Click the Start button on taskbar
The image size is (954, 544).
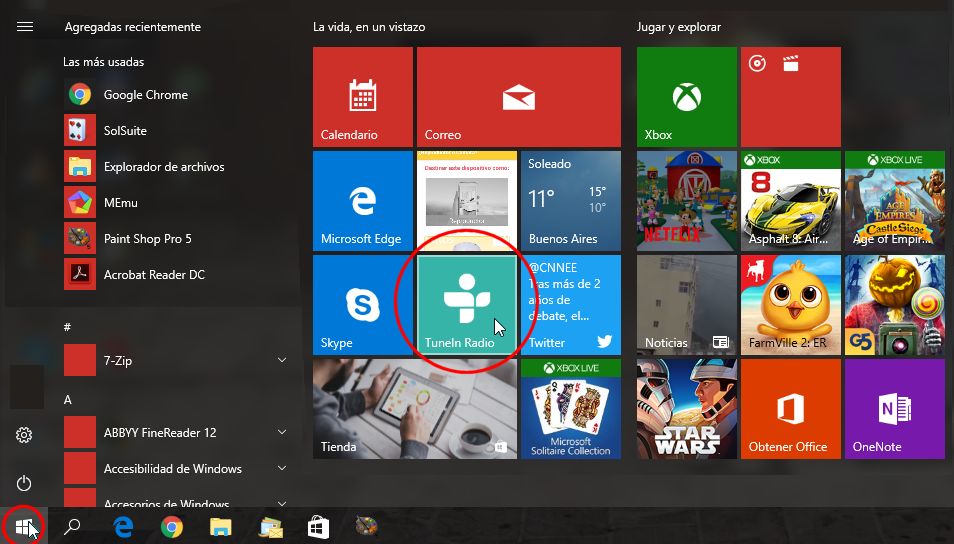point(24,527)
